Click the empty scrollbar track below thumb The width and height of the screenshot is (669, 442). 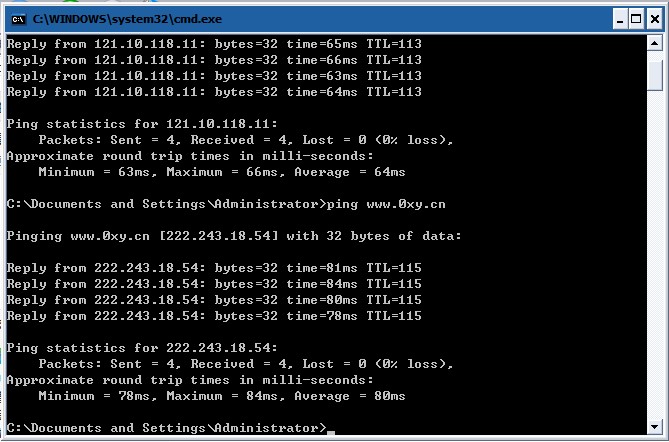(x=654, y=255)
